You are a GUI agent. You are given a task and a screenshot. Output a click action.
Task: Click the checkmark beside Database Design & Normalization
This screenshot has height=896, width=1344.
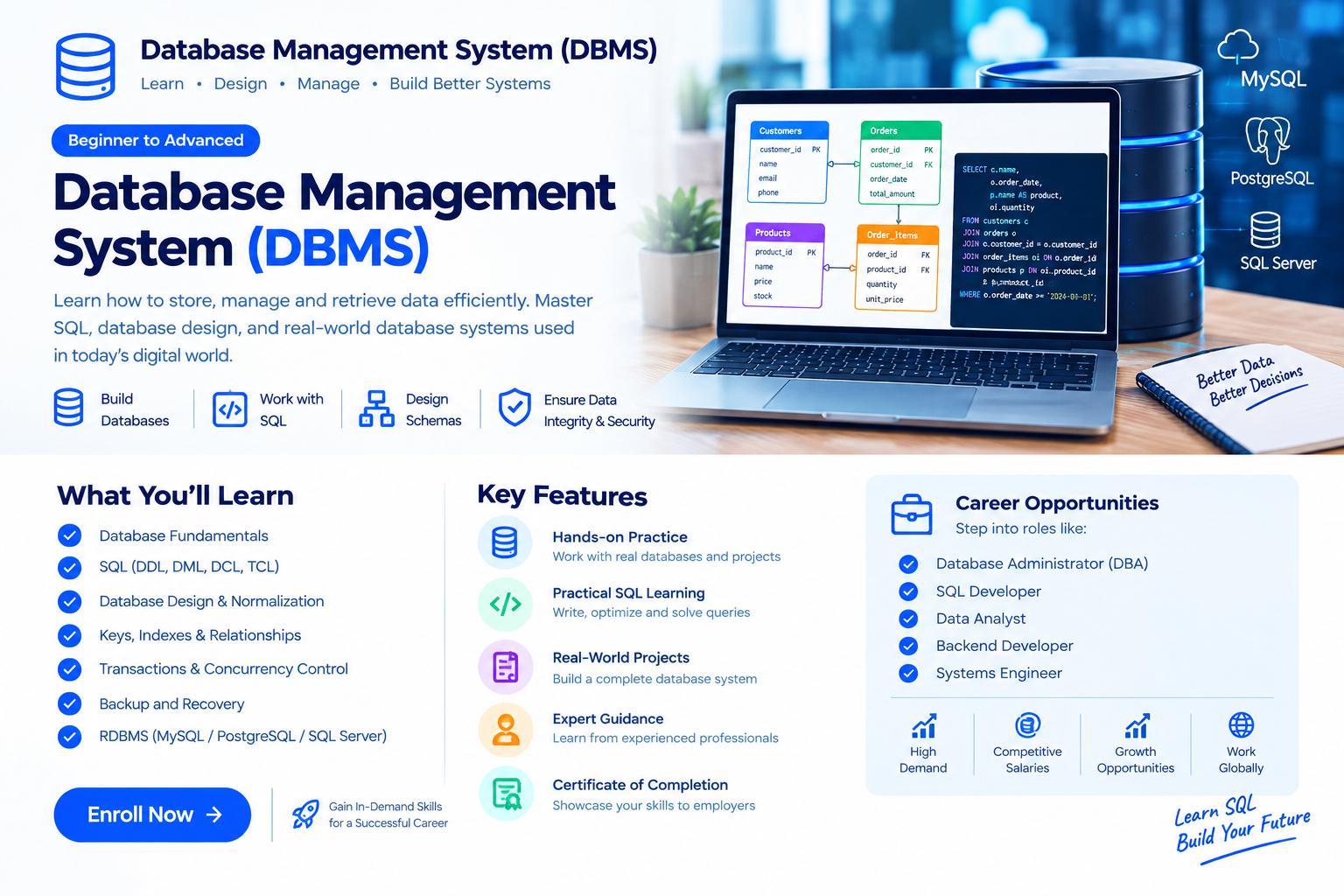tap(69, 602)
